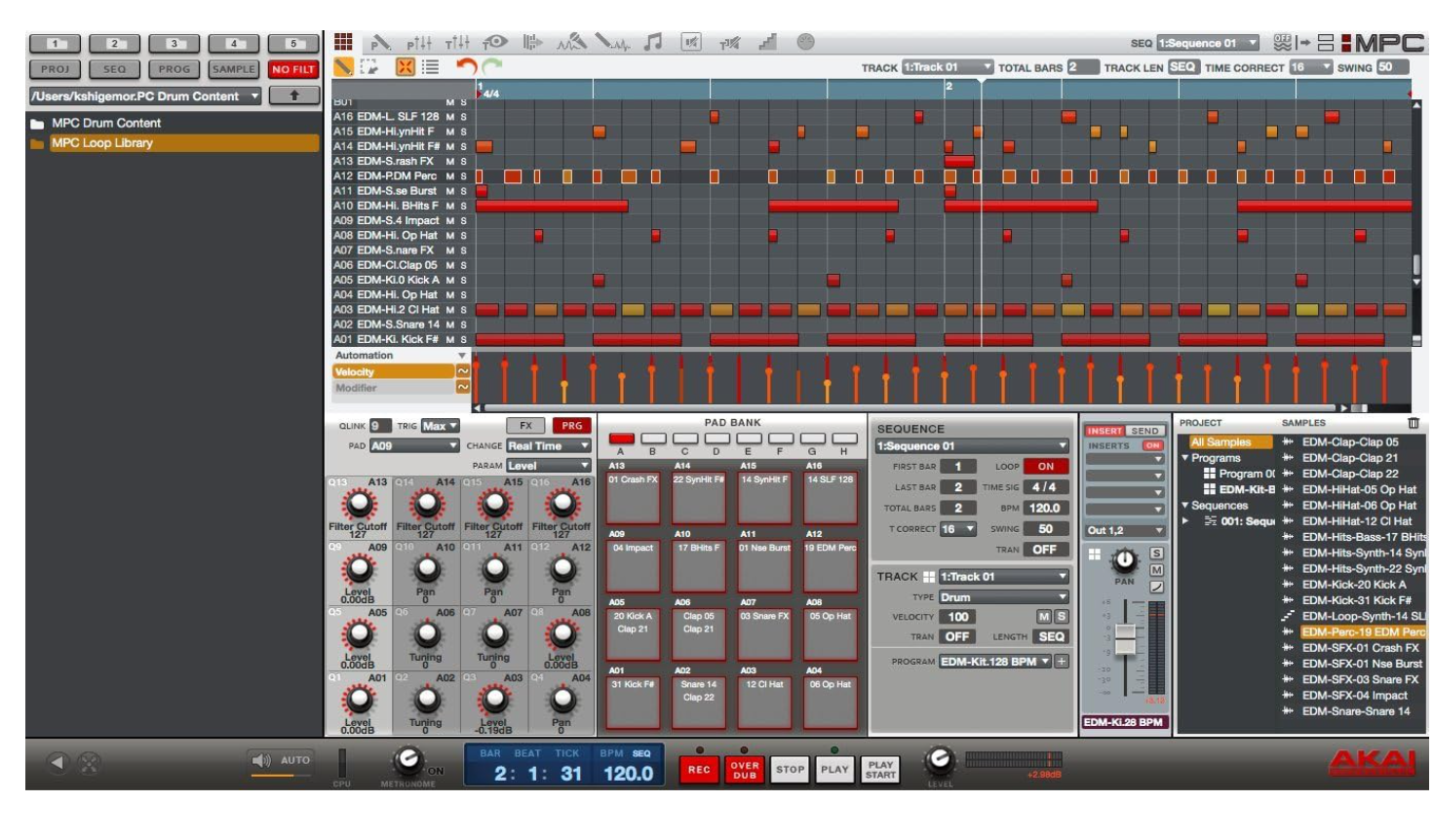
Task: Mute the A16 EDM-L. SLF 128 pad row
Action: point(450,117)
